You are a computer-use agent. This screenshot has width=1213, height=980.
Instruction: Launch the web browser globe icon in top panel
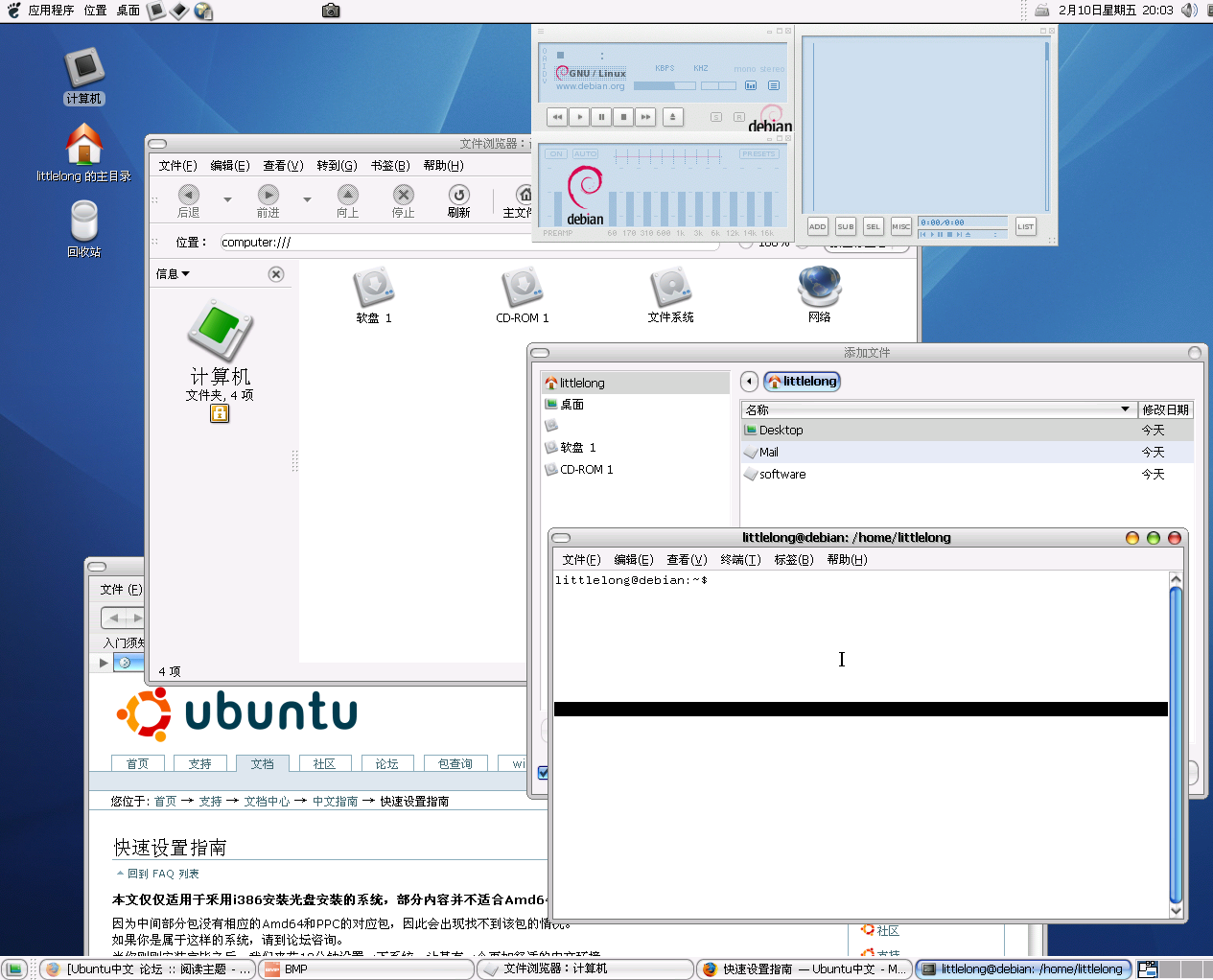click(203, 11)
